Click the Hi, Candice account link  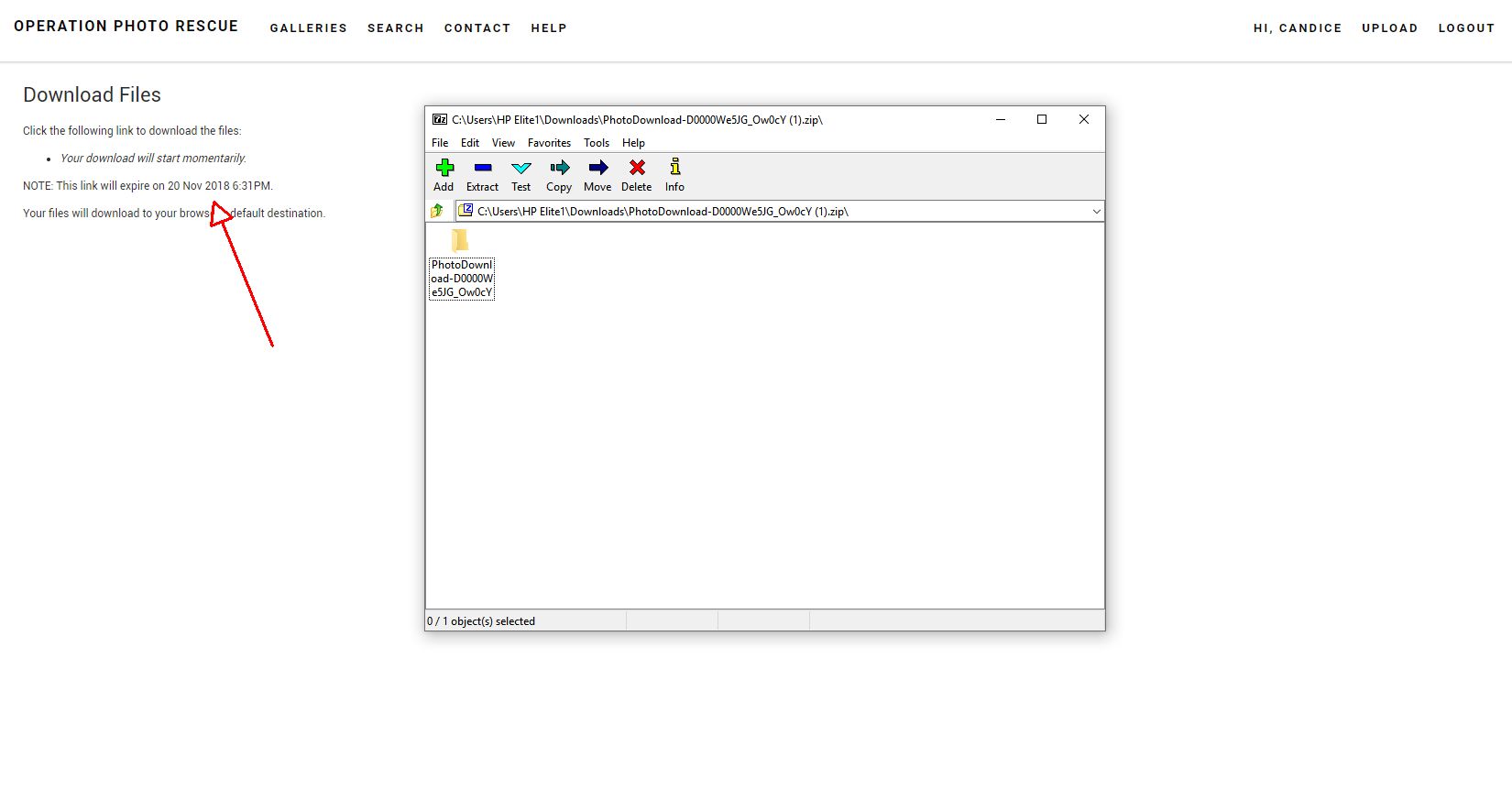[1298, 28]
